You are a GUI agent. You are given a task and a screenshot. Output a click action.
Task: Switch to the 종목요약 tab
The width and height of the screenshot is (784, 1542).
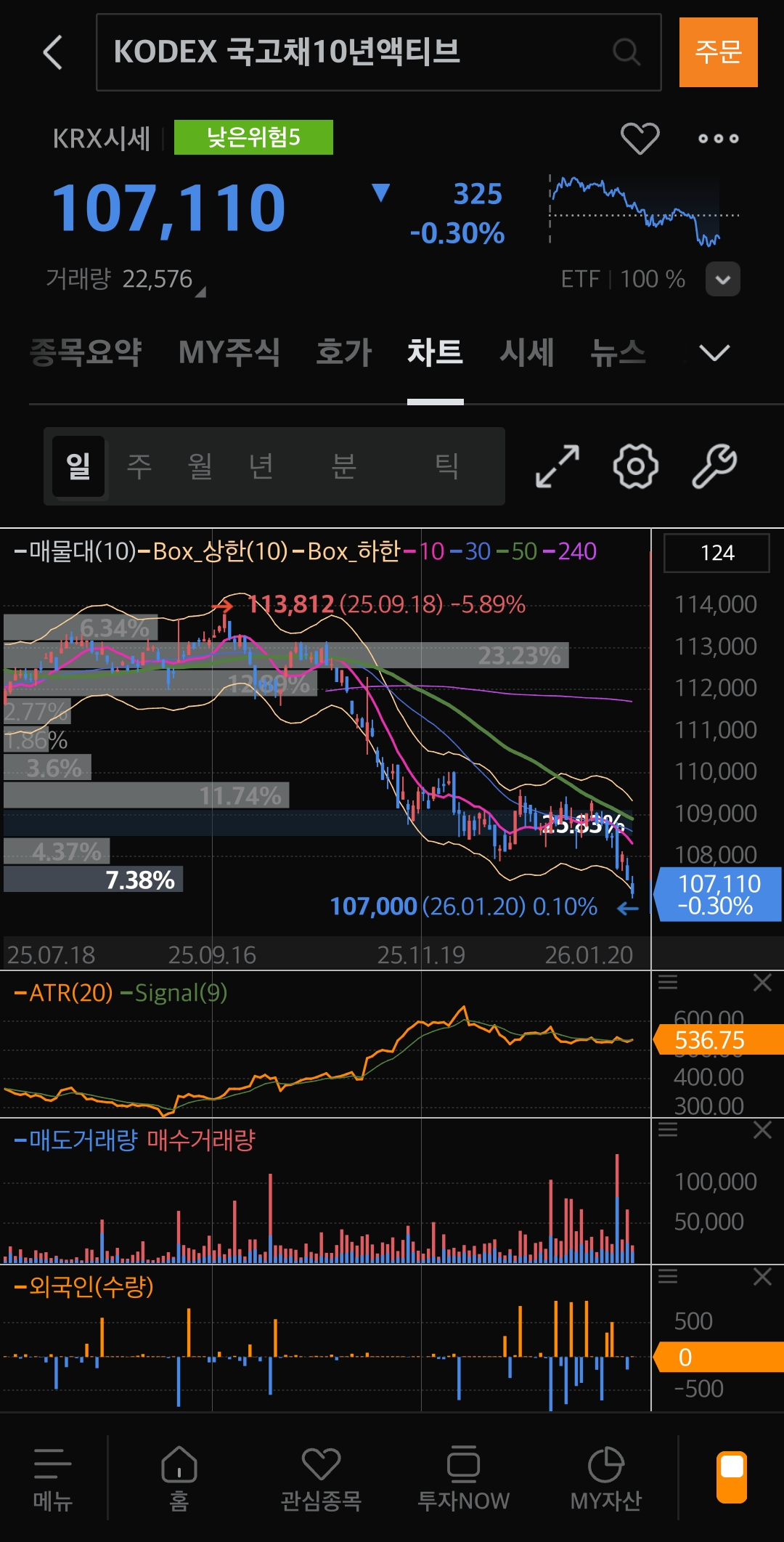pos(86,353)
